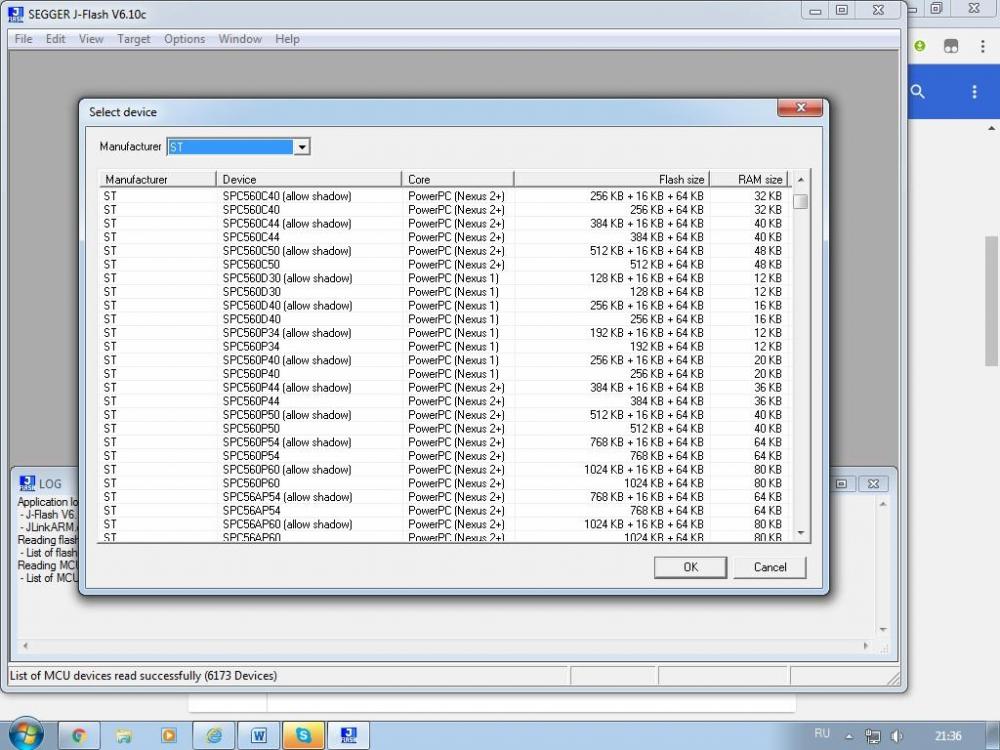Image resolution: width=1000 pixels, height=750 pixels.
Task: Cancel the Select device dialog
Action: pos(770,567)
